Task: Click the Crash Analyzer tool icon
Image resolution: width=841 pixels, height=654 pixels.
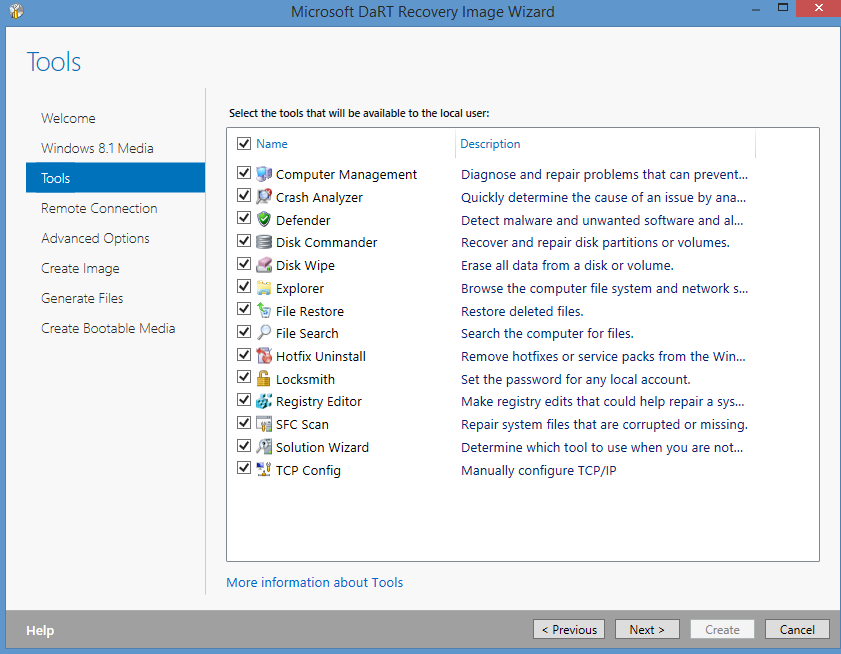Action: 263,197
